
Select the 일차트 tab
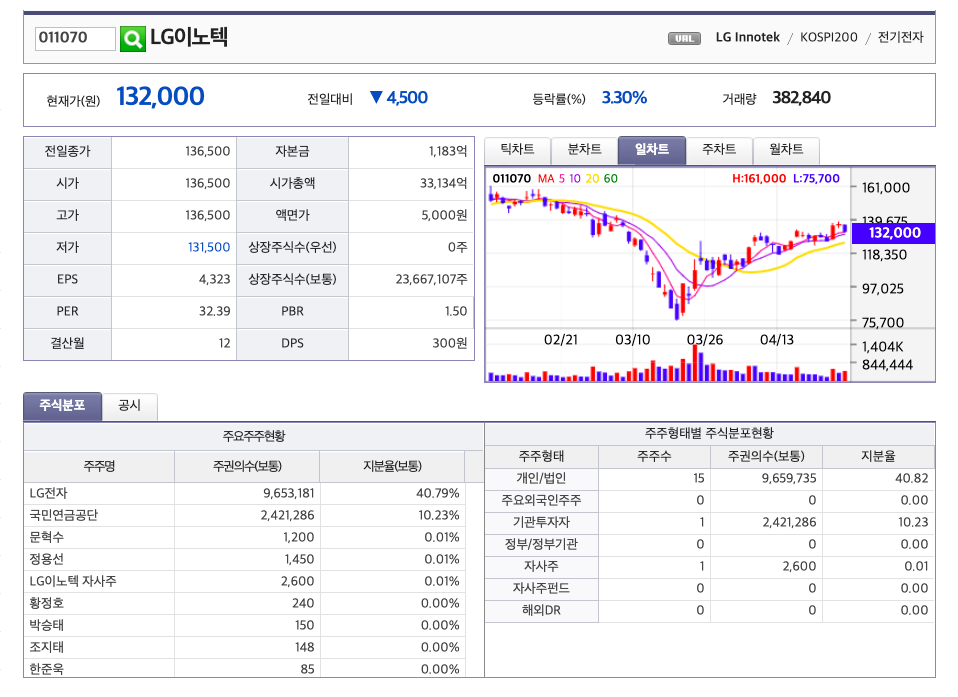click(651, 150)
